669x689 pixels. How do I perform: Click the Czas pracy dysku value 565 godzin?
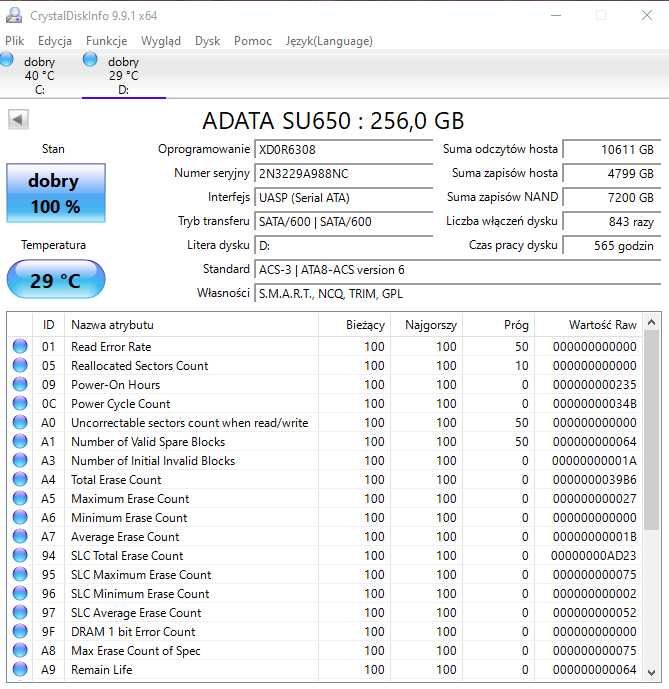pos(612,246)
